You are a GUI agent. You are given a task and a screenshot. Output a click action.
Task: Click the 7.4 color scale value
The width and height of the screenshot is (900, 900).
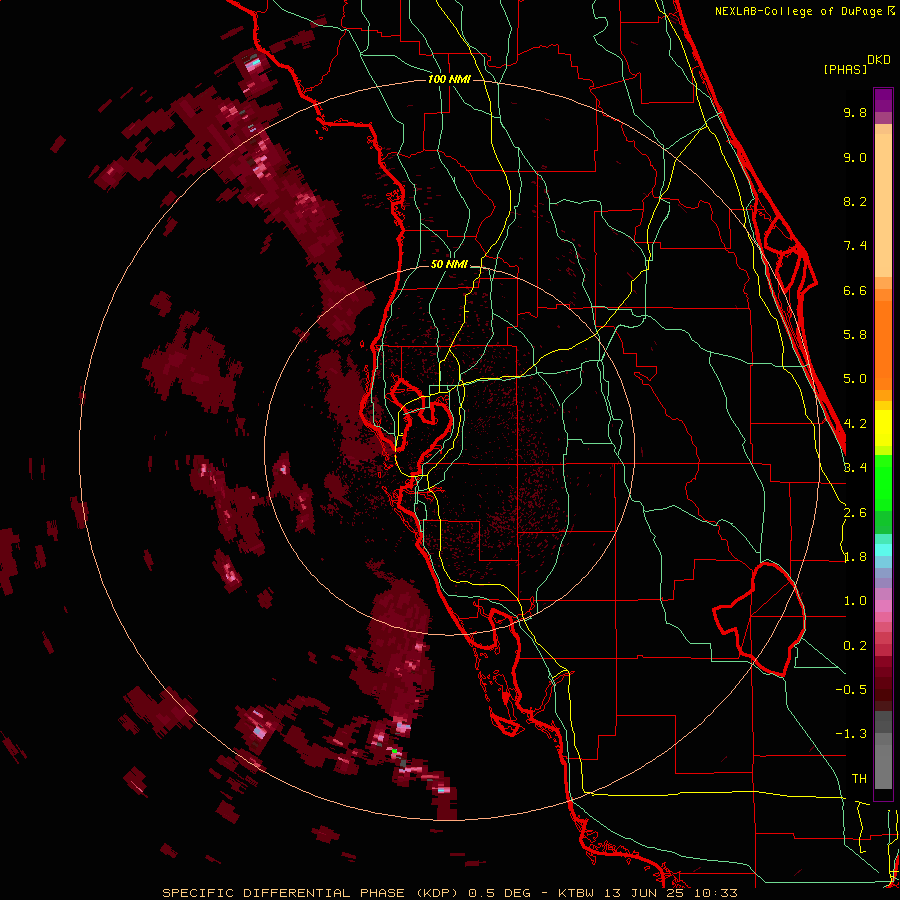tap(855, 246)
